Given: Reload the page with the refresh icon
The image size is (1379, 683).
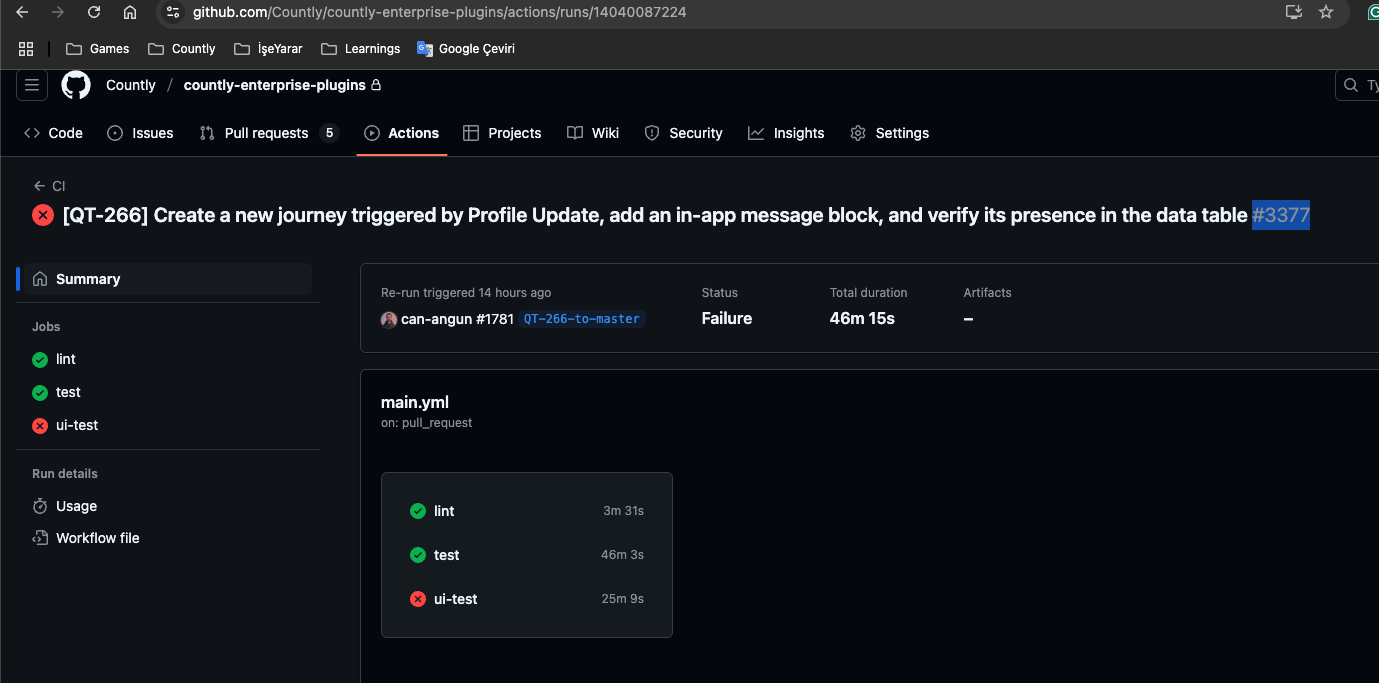Looking at the screenshot, I should [x=94, y=12].
